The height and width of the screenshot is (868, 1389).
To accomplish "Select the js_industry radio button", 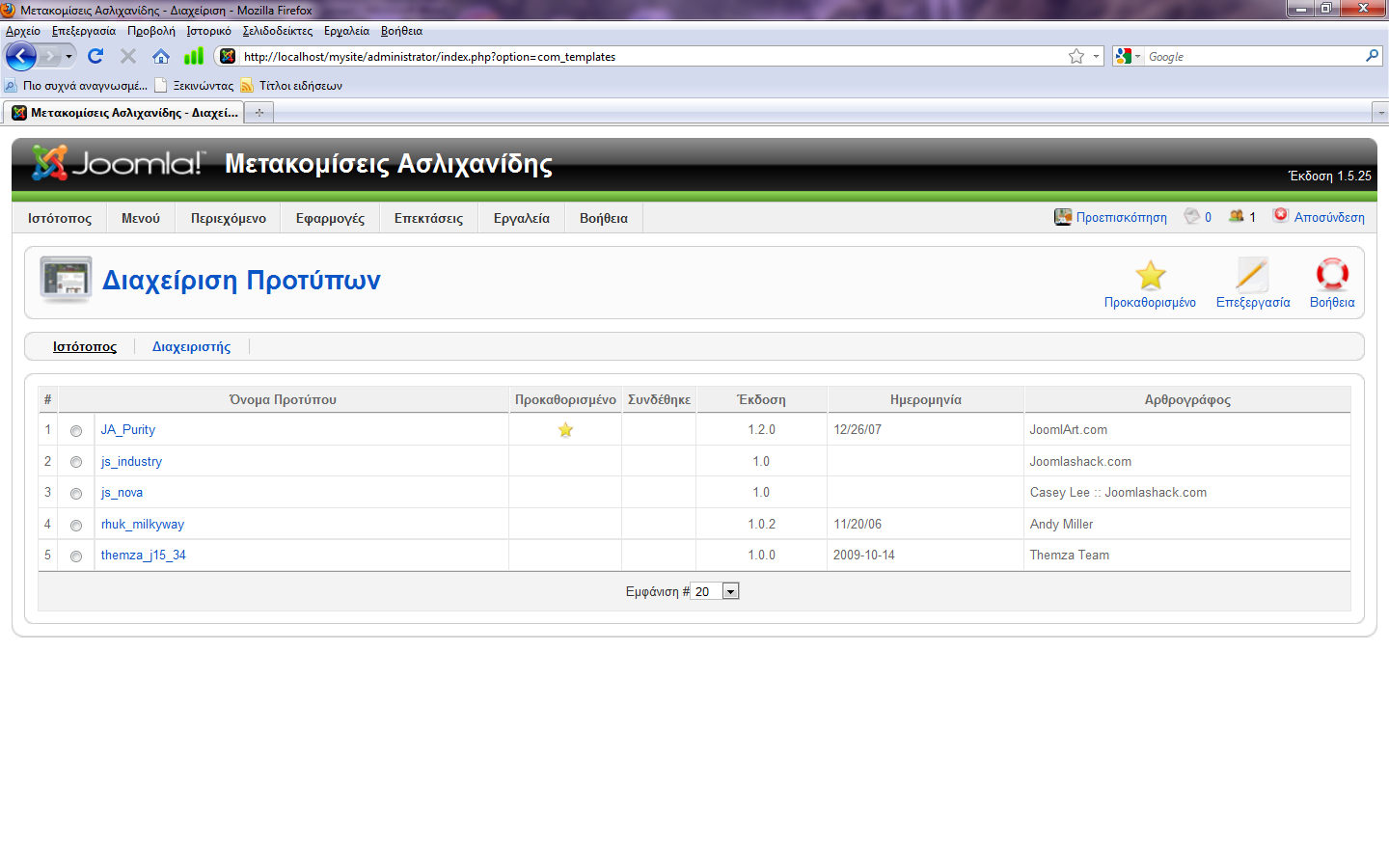I will [76, 462].
